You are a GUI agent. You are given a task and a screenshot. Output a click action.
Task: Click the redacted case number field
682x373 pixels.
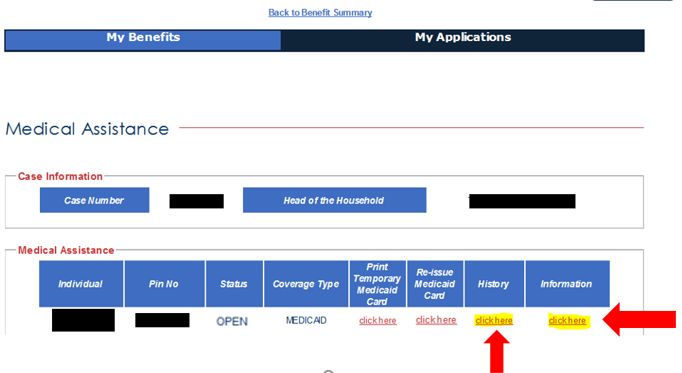[x=197, y=201]
